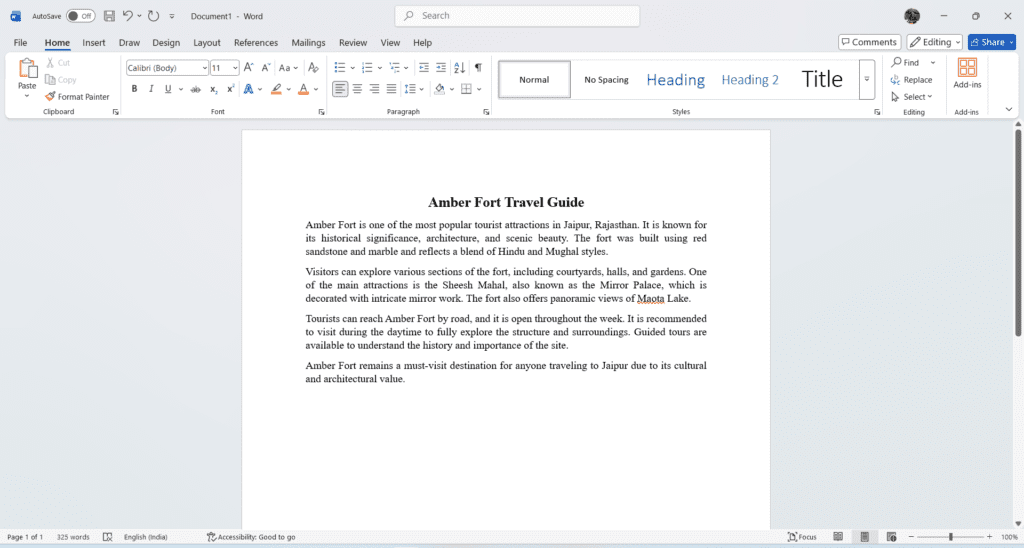The width and height of the screenshot is (1024, 548).
Task: Collapse the ribbon with chevron
Action: 1008,109
